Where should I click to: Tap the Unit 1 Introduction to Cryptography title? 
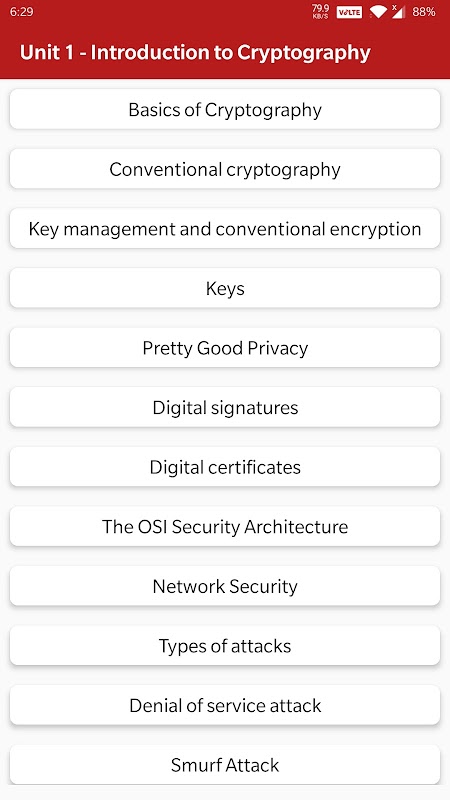coord(195,53)
